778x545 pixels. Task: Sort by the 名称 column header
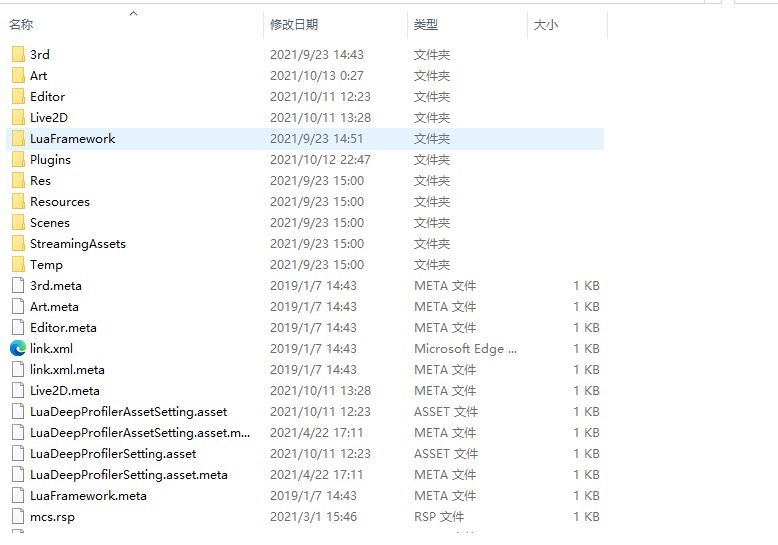click(21, 24)
